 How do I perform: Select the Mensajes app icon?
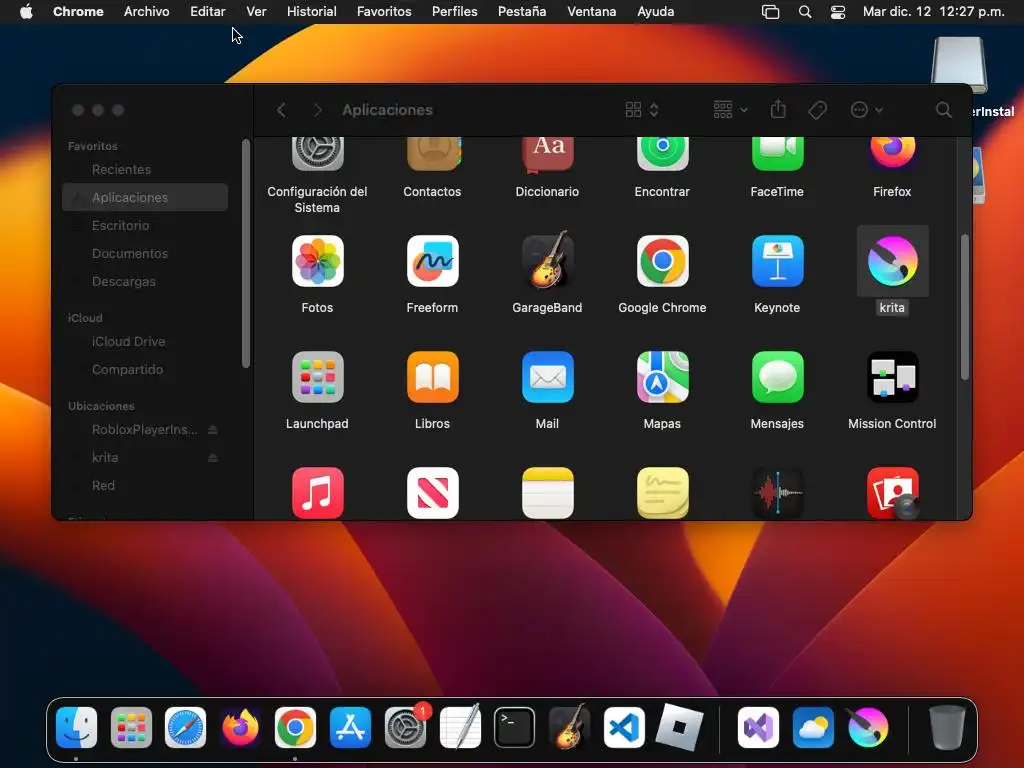point(777,377)
